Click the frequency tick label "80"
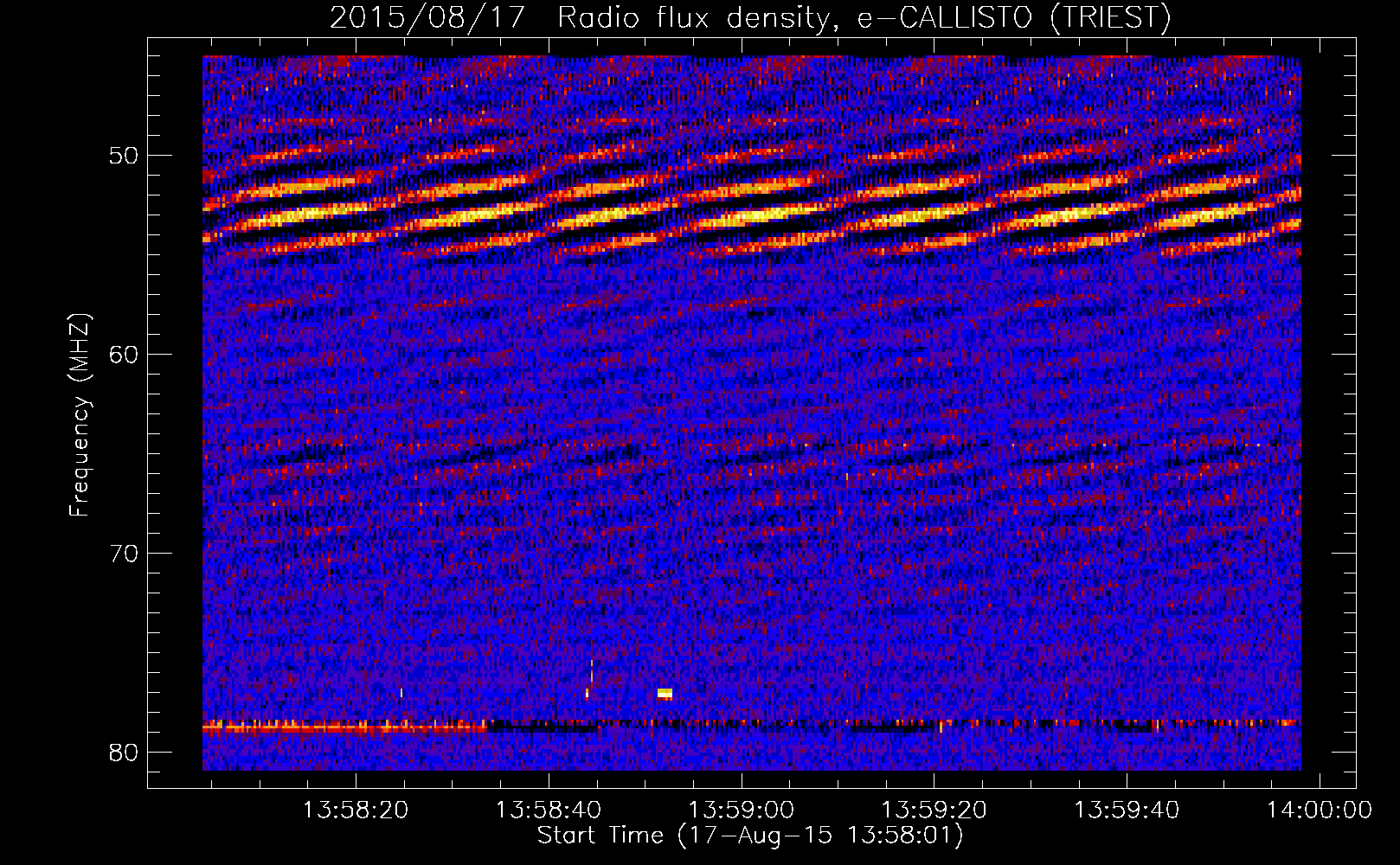 pos(125,753)
